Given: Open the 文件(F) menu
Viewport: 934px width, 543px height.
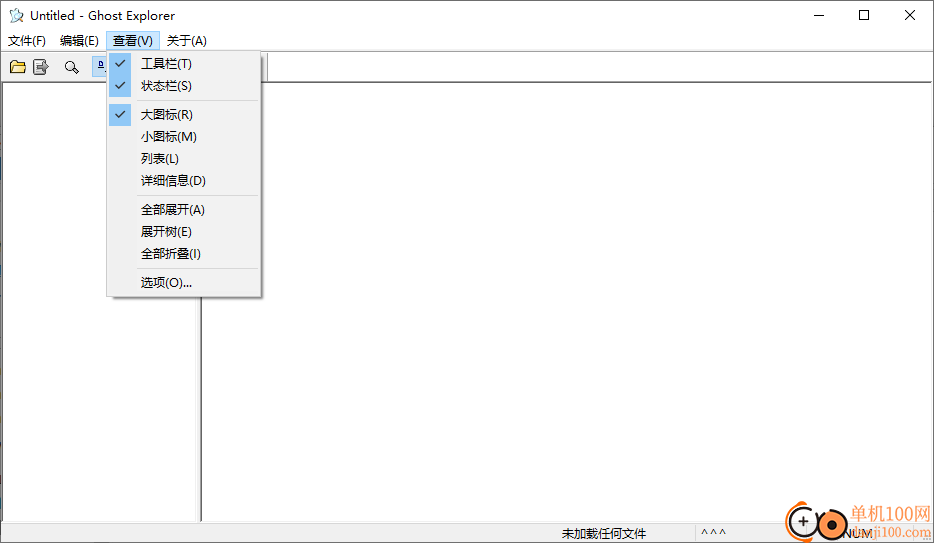Looking at the screenshot, I should (x=27, y=40).
